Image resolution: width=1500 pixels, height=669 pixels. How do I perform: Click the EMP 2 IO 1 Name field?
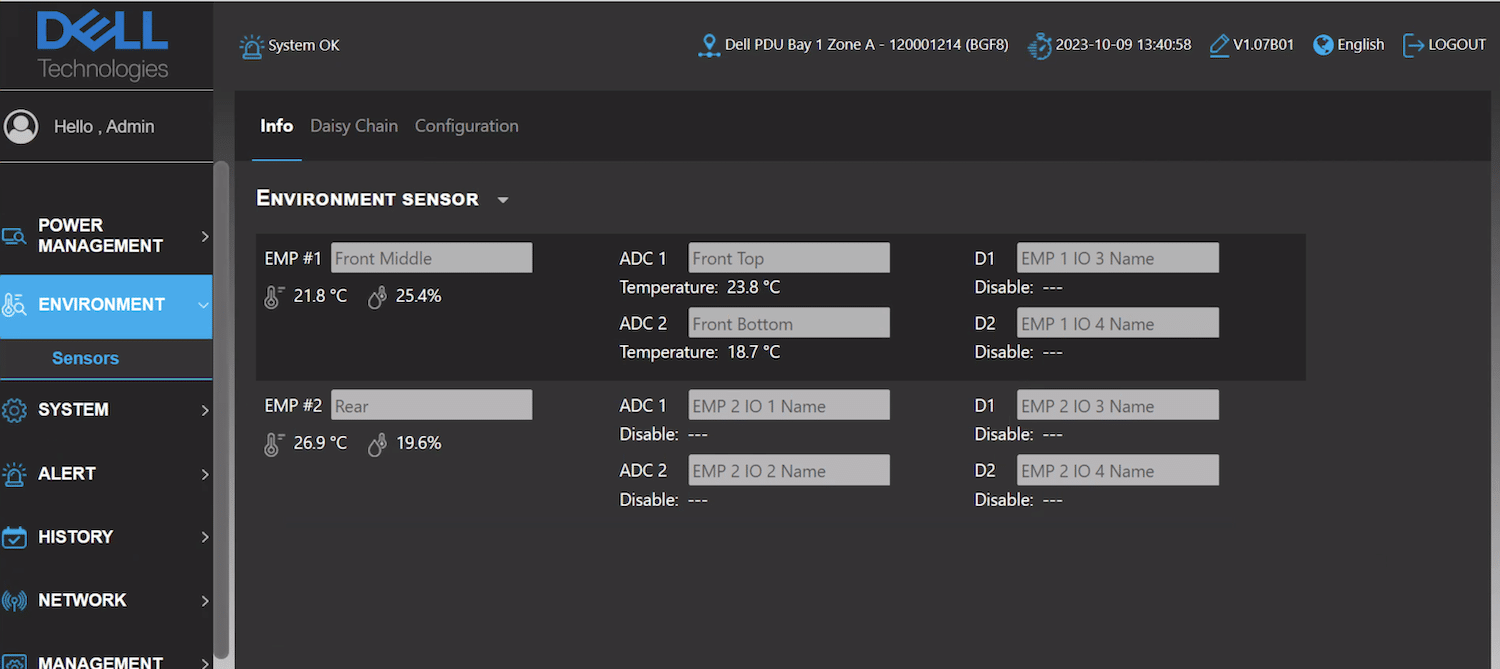789,405
